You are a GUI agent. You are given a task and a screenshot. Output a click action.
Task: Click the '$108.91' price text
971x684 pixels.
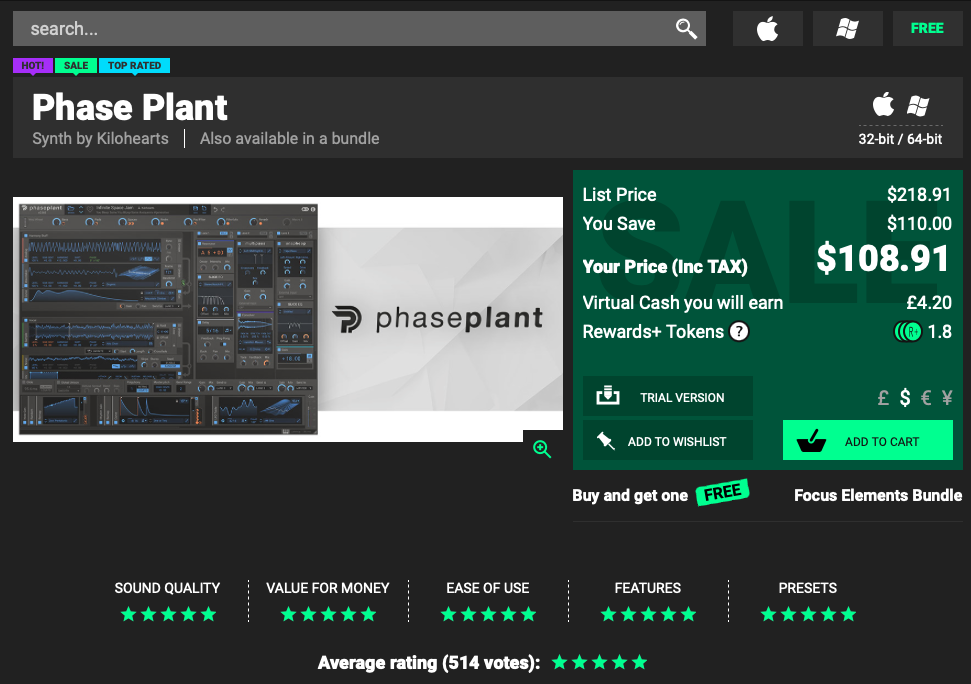point(882,258)
